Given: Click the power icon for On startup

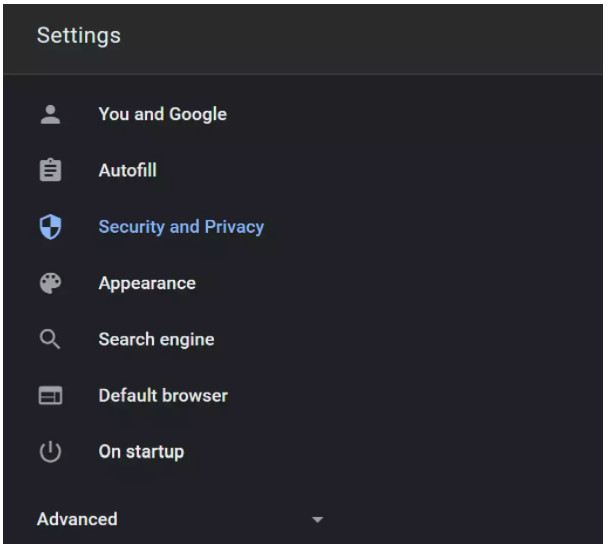Looking at the screenshot, I should [x=50, y=452].
